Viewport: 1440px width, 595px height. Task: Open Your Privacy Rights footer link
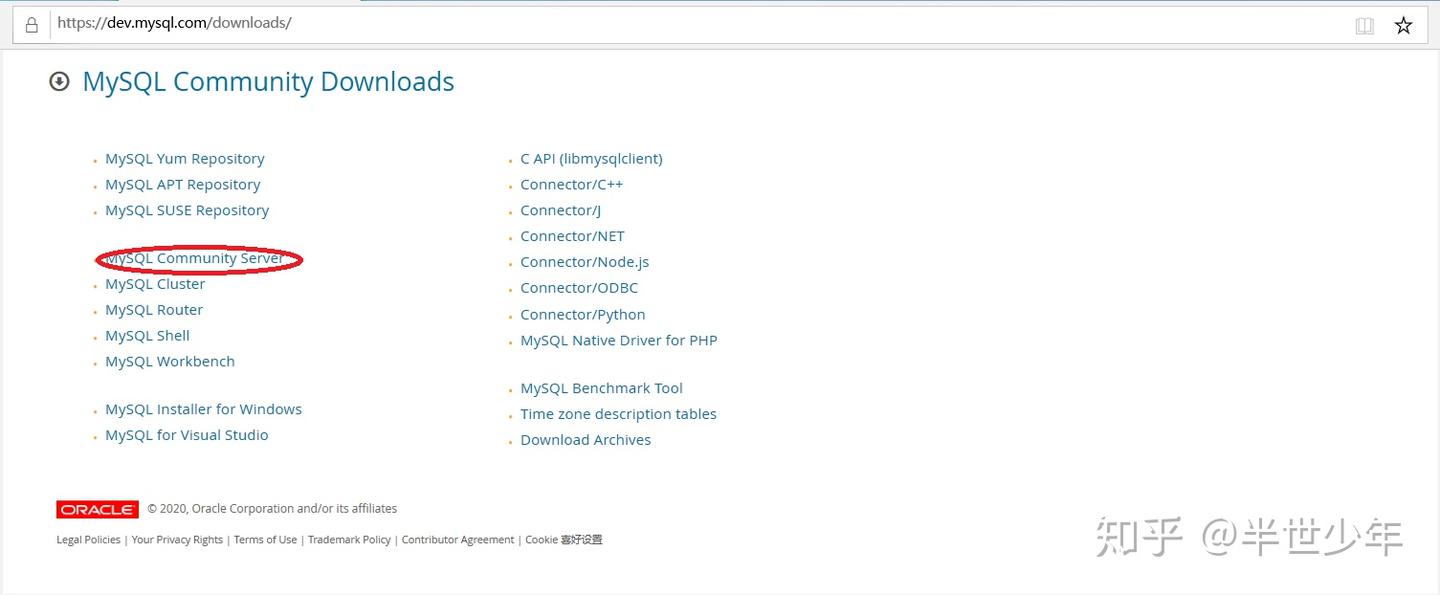point(177,540)
